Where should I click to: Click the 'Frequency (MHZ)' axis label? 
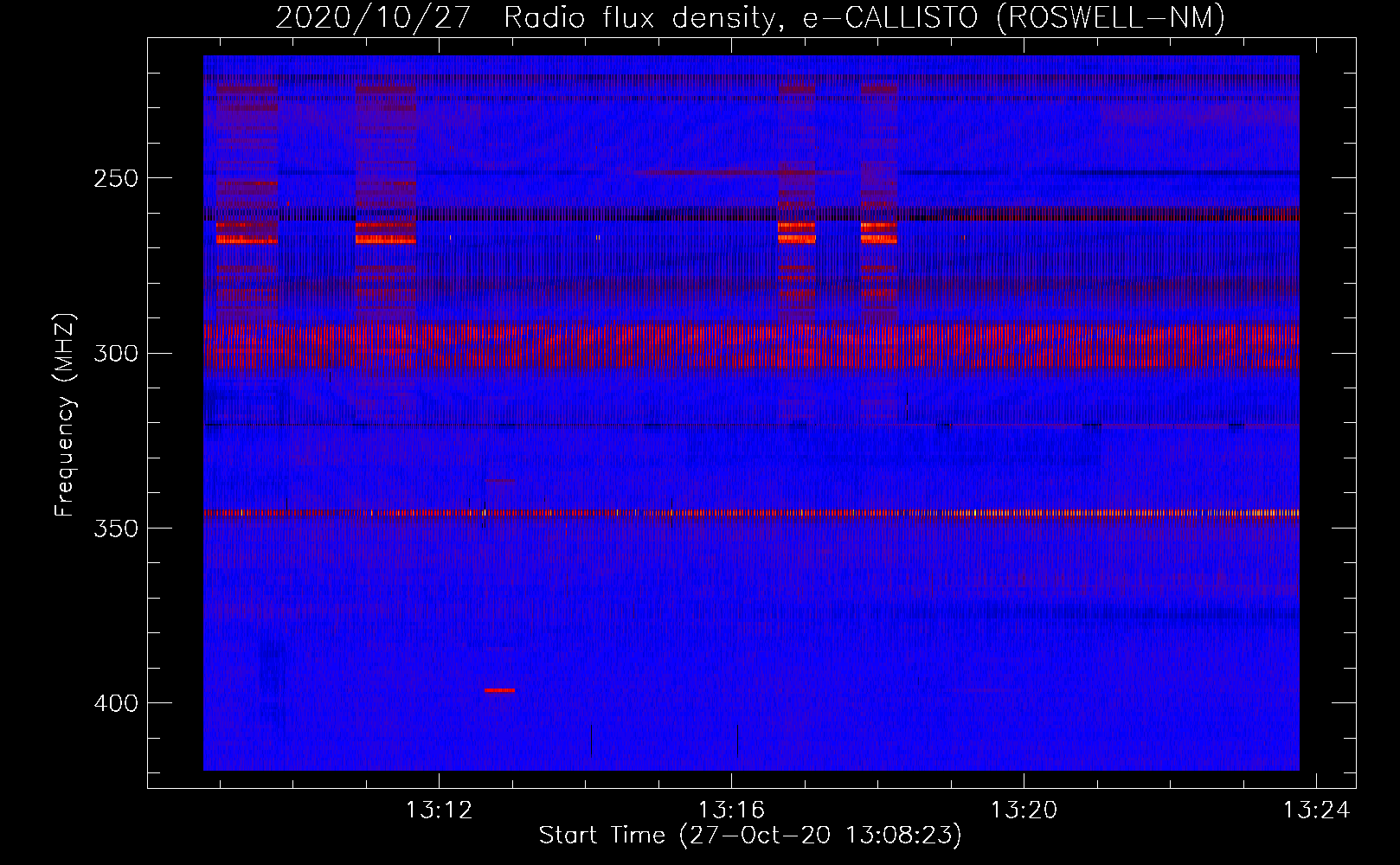66,414
